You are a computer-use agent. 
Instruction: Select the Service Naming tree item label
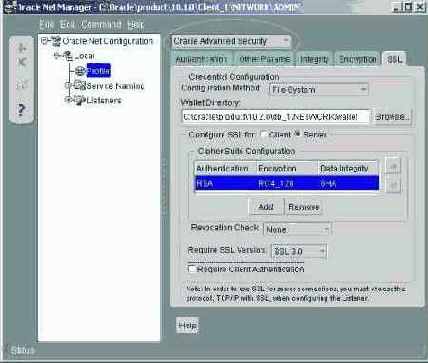tap(115, 86)
